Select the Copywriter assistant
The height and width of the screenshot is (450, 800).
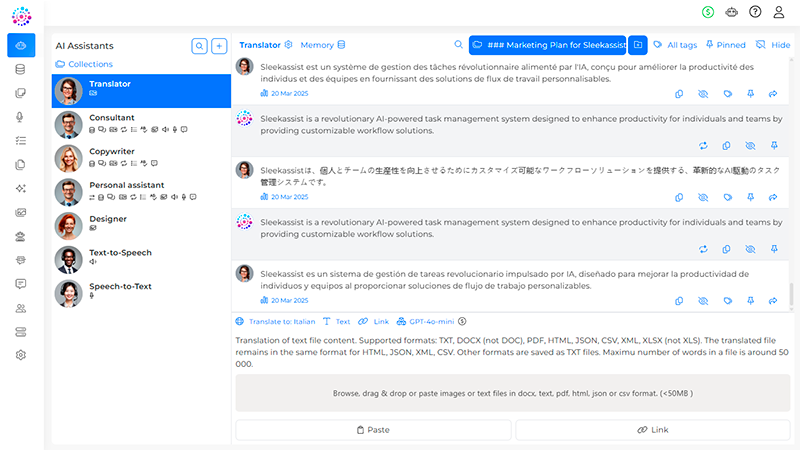141,158
